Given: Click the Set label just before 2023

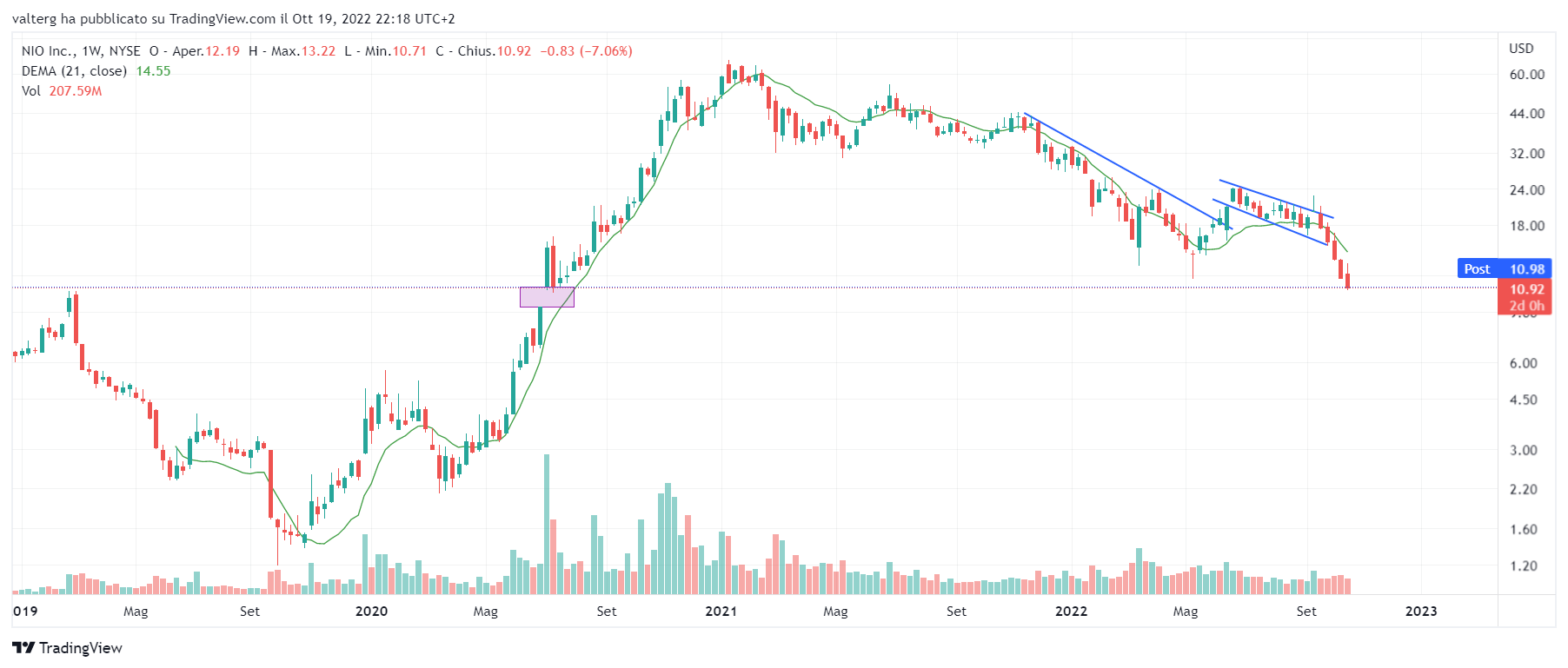Looking at the screenshot, I should pyautogui.click(x=1306, y=612).
